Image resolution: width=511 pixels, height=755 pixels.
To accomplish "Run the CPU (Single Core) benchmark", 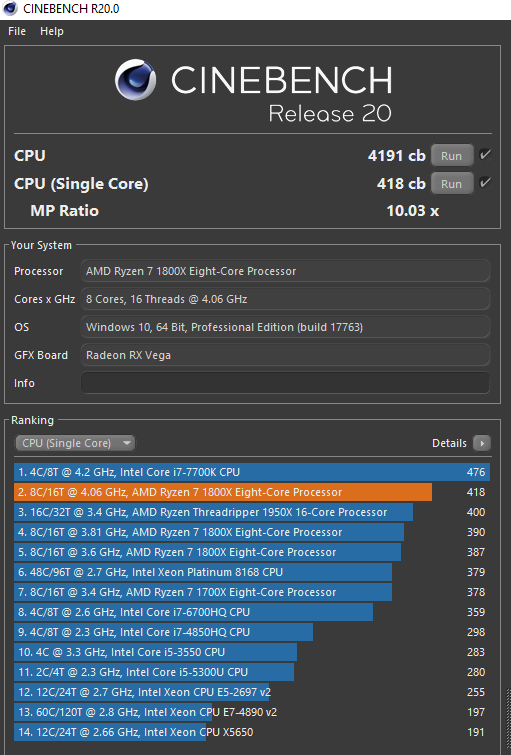I will [x=452, y=183].
